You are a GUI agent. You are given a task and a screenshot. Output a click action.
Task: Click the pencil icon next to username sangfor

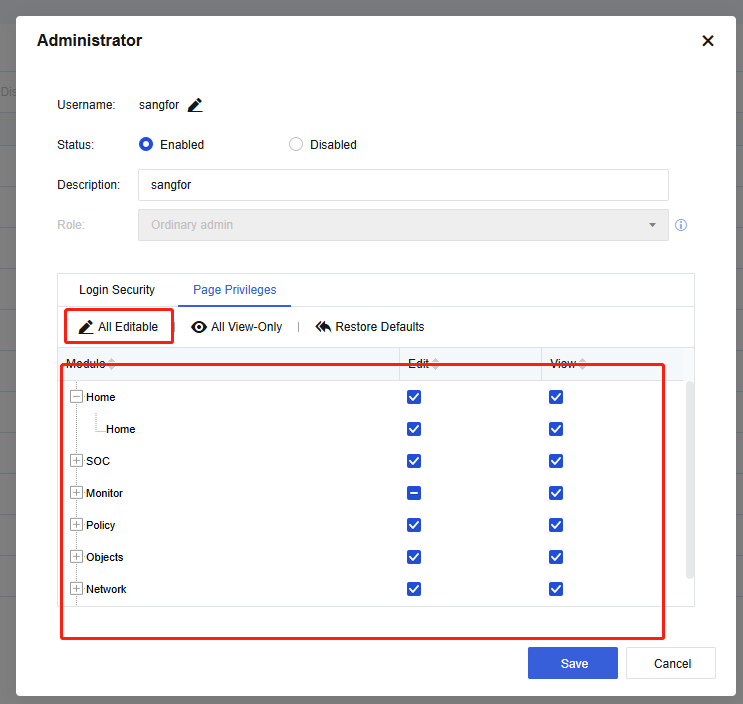point(195,105)
